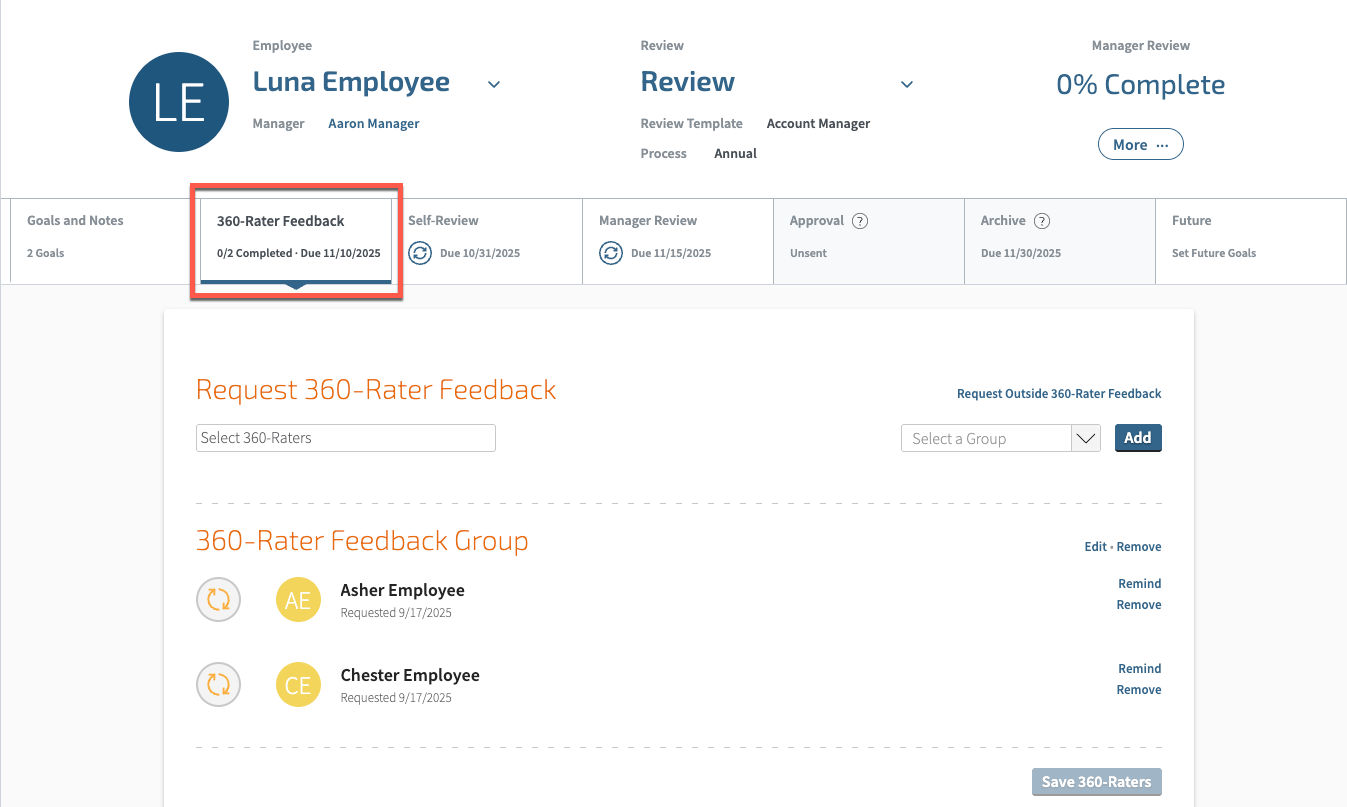Click Requested 9/17/2025 under Chester Employee
The height and width of the screenshot is (807, 1347).
tap(396, 698)
